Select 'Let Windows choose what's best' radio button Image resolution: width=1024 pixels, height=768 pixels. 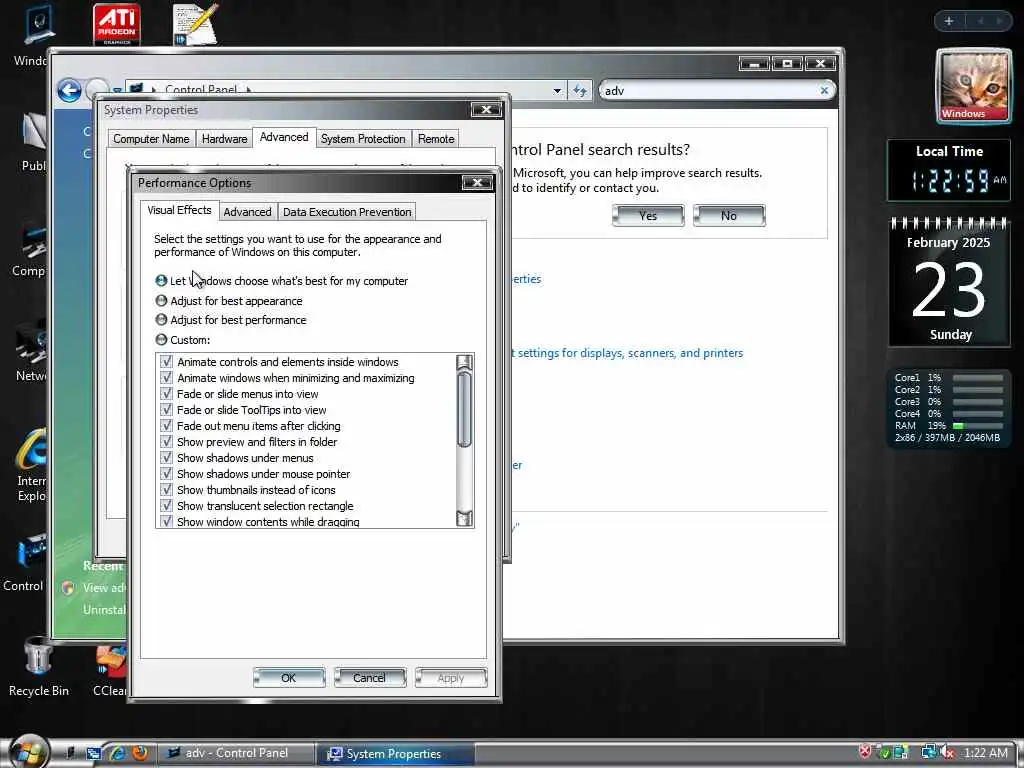[x=161, y=281]
